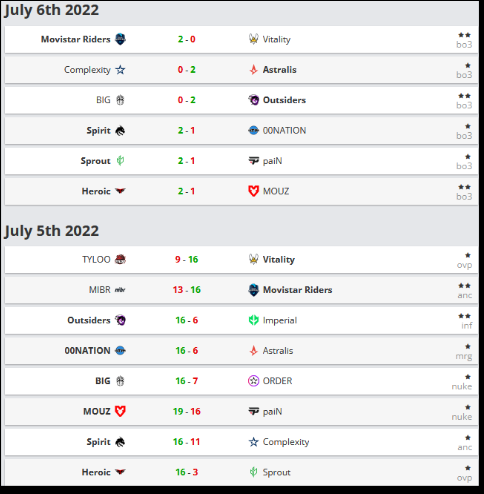Click the MOUZ heart logo in Heroic bo3 match
This screenshot has width=484, height=494.
(254, 191)
